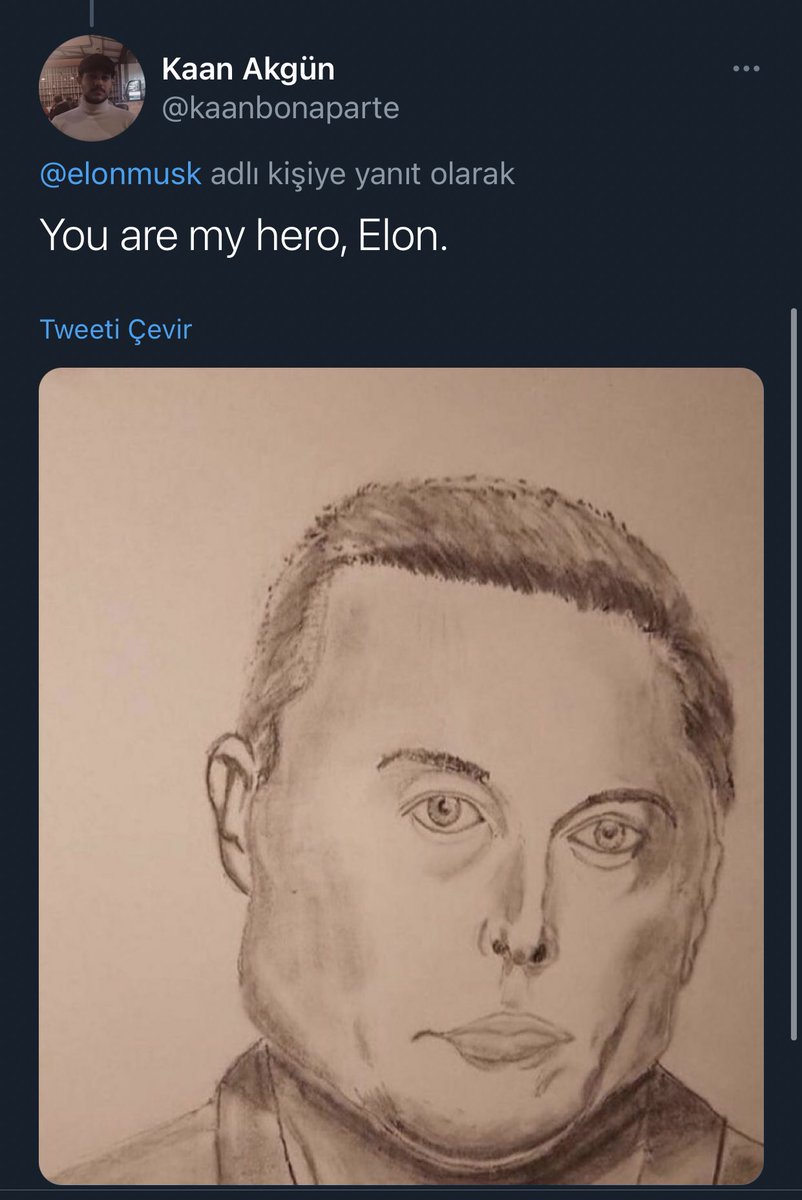The width and height of the screenshot is (802, 1200).
Task: Click the reply thread line above the avatar
Action: click(91, 12)
